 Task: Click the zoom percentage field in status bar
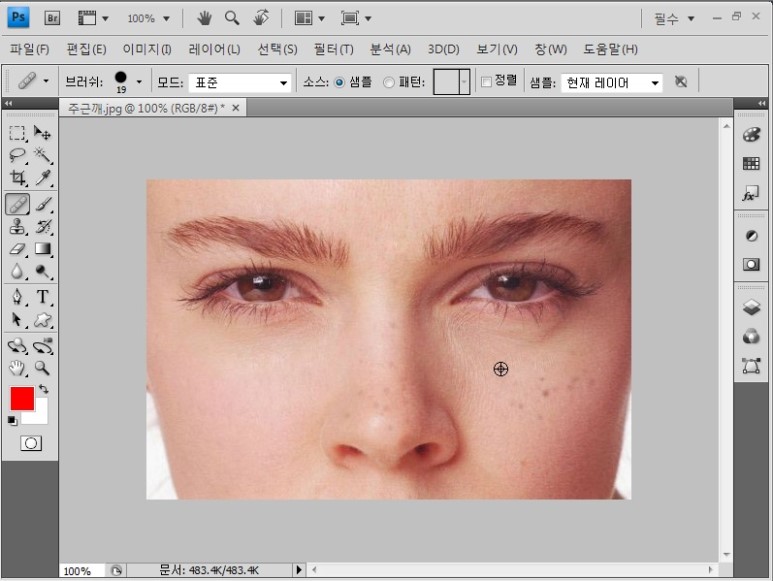click(76, 570)
